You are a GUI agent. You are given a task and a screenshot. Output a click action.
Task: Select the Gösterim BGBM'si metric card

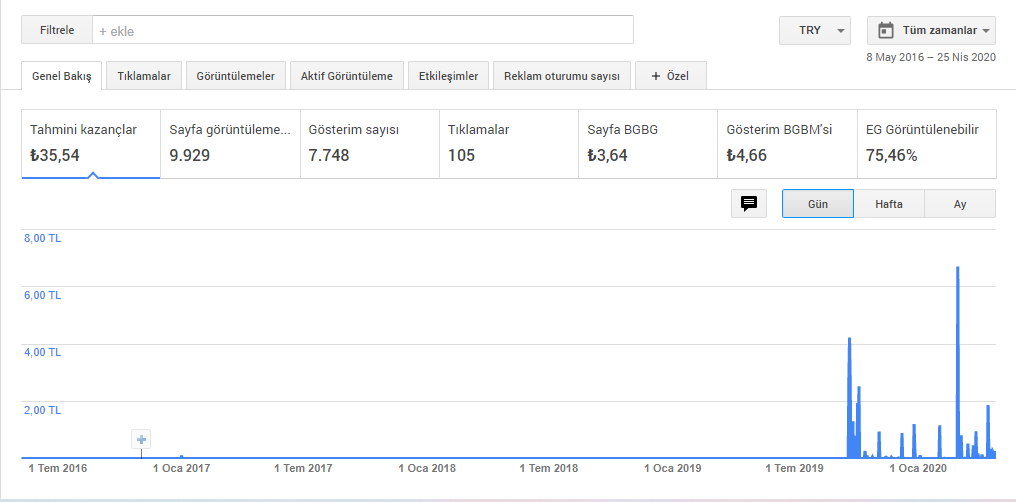[x=787, y=143]
